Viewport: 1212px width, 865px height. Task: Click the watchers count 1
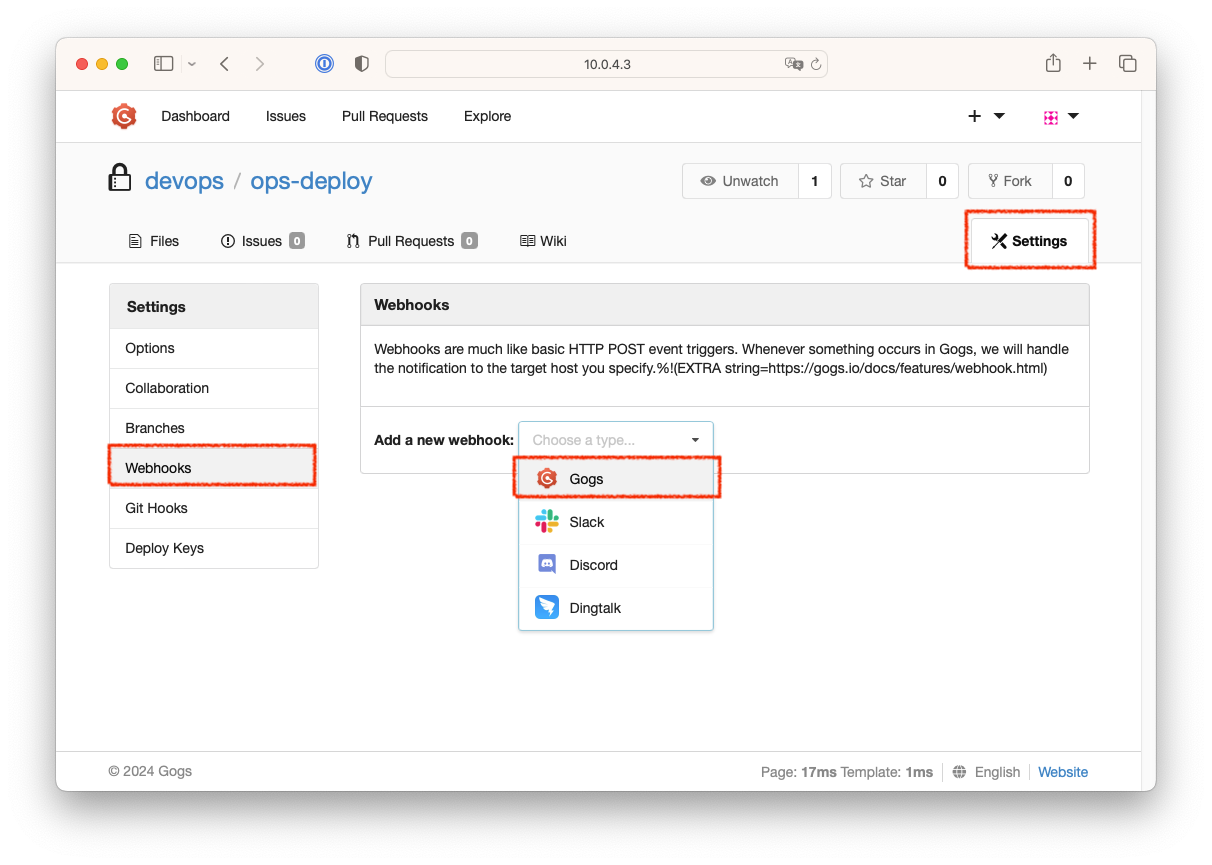click(x=815, y=181)
